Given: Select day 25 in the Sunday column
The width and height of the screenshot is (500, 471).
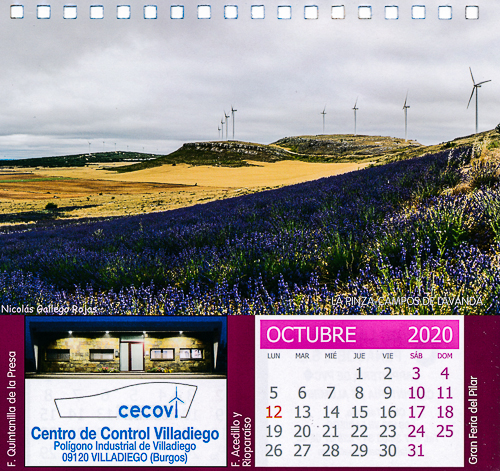Looking at the screenshot, I should (x=445, y=432).
